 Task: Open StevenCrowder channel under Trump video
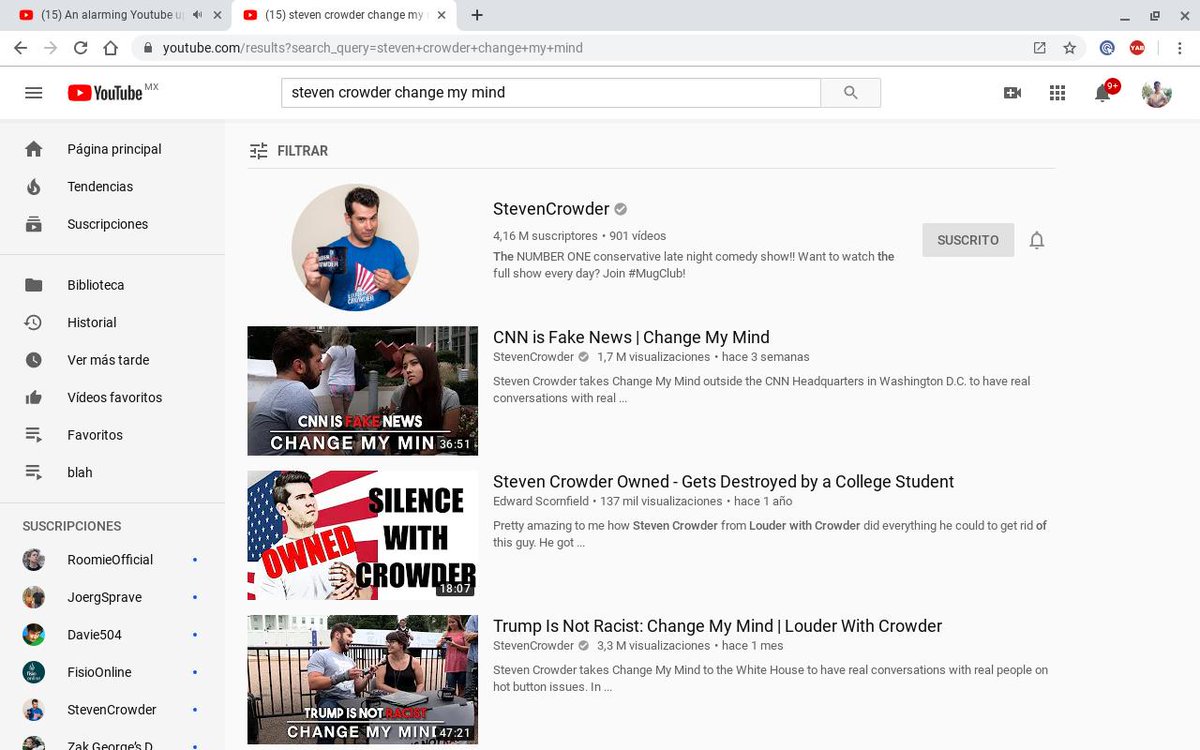pos(534,646)
